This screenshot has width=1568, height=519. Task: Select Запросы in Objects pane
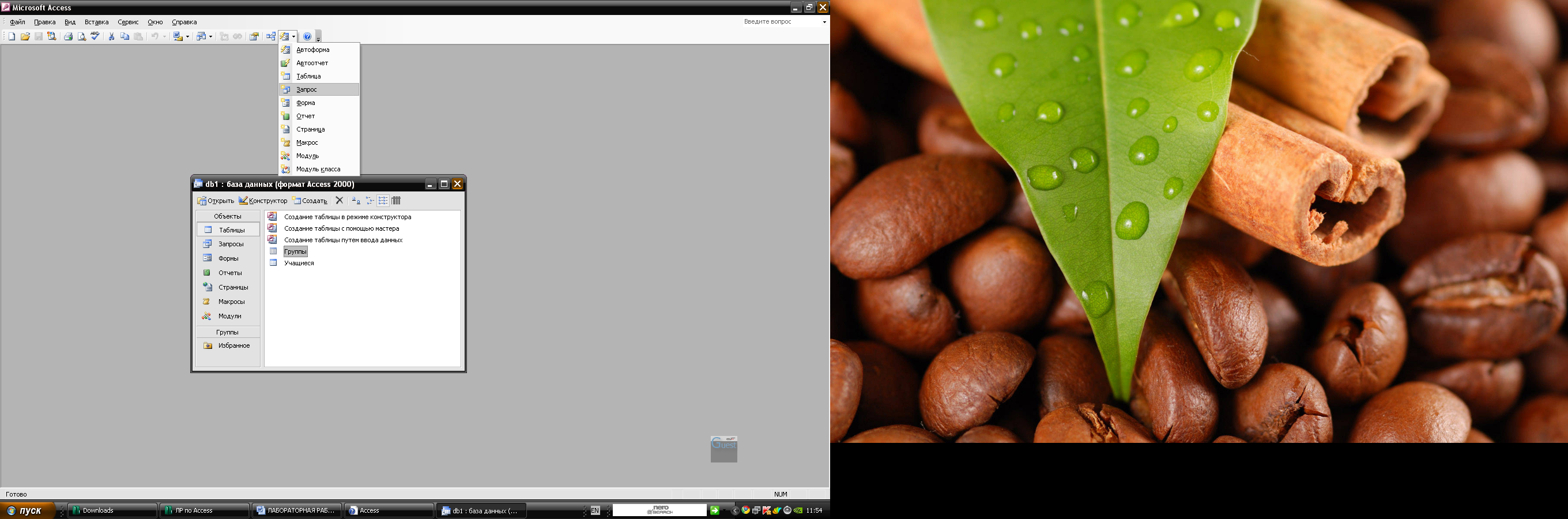pyautogui.click(x=228, y=244)
